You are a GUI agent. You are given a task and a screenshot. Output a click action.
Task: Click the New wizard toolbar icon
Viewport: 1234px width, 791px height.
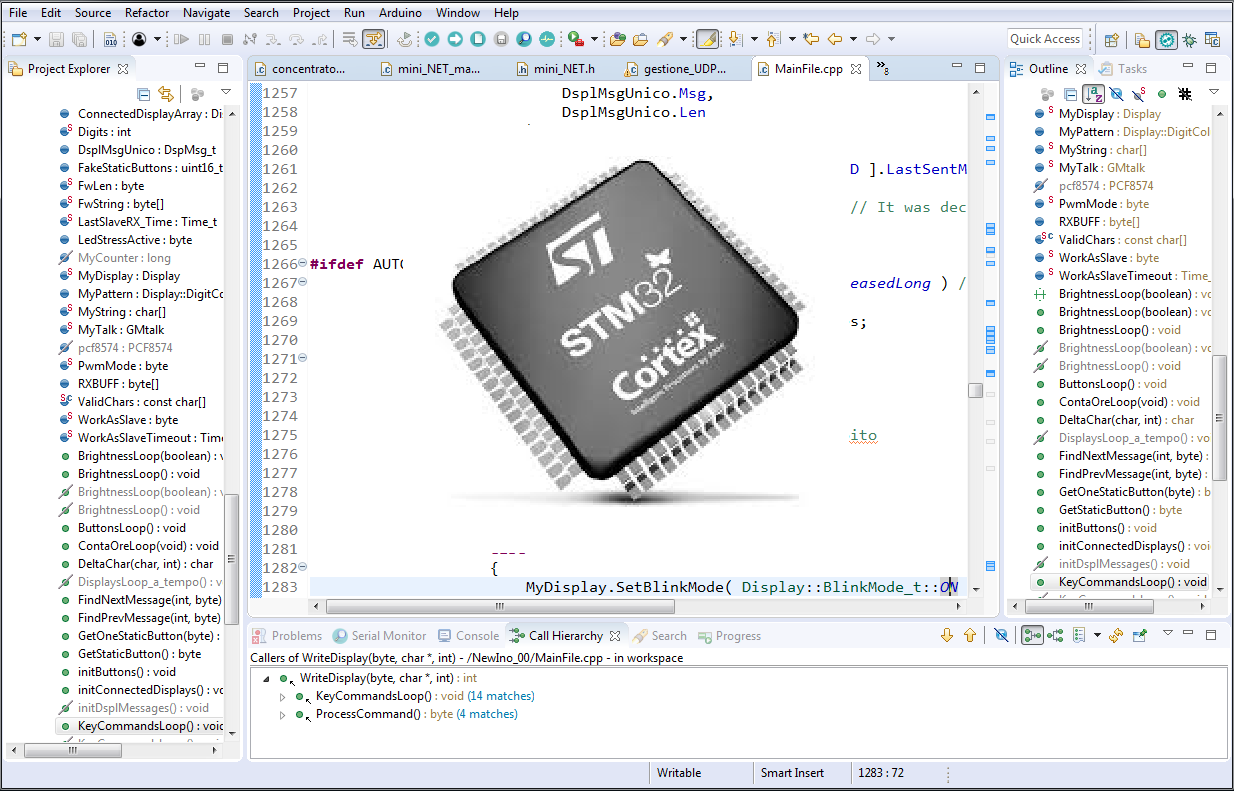pos(19,39)
